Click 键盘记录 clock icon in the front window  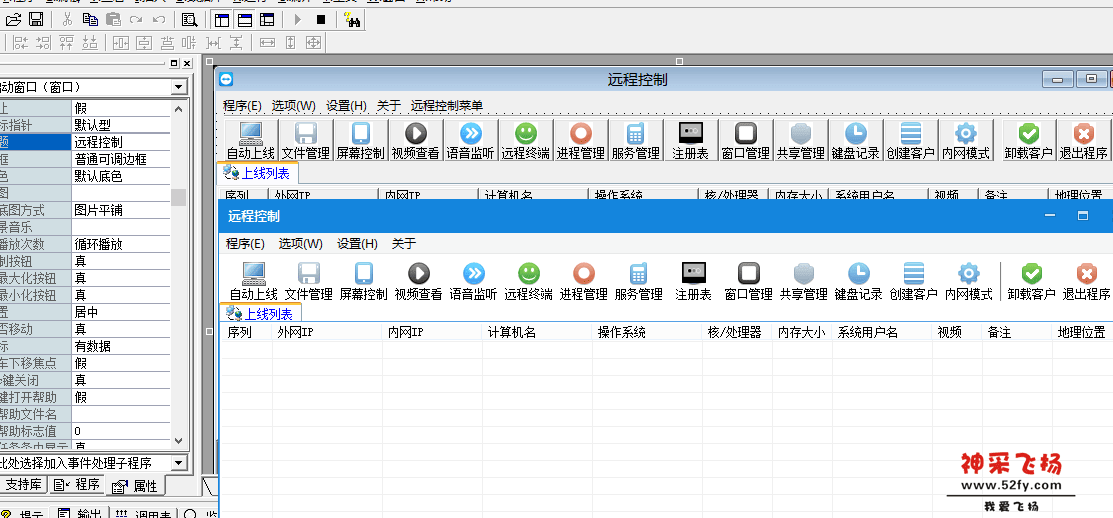[x=859, y=274]
